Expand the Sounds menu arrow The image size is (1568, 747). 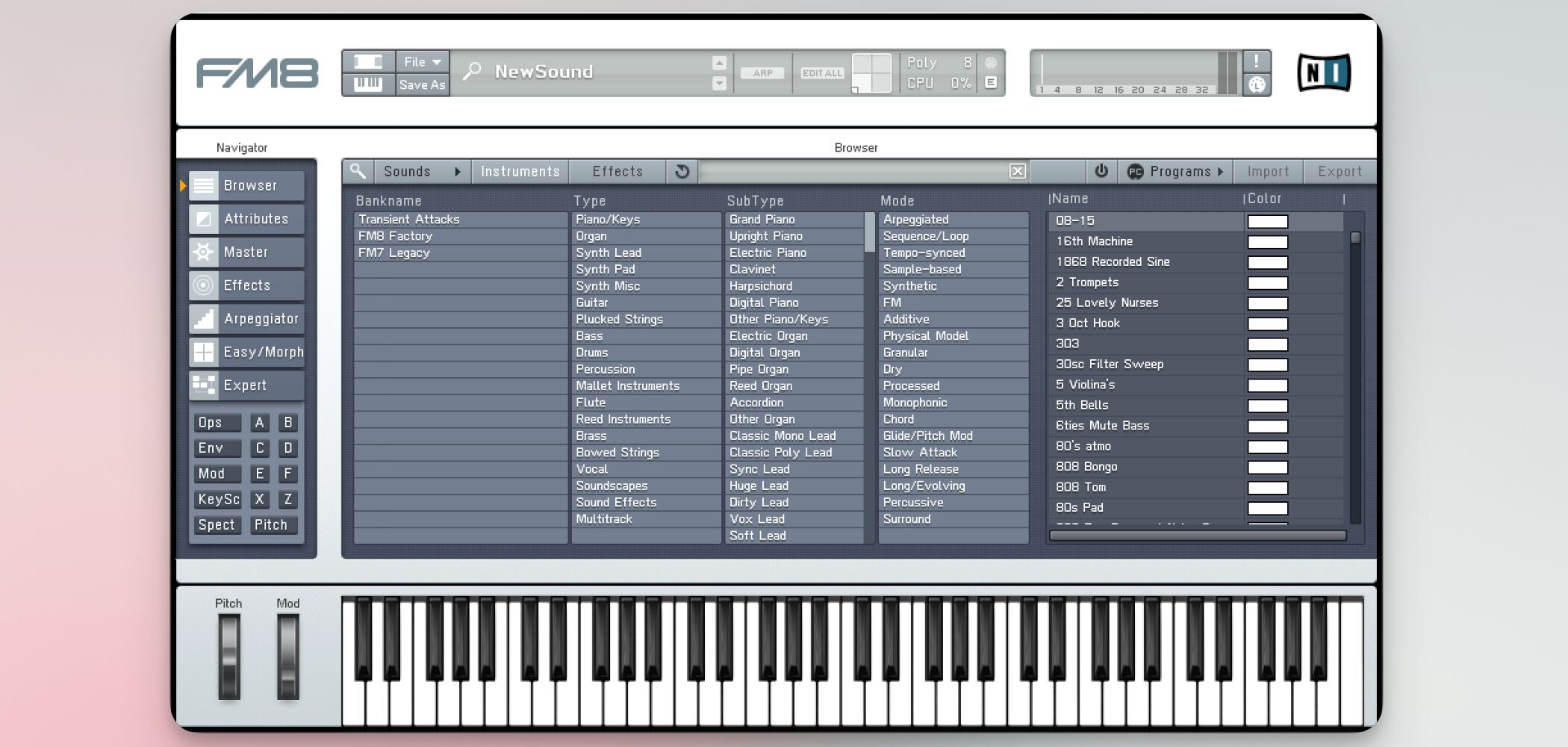(458, 172)
